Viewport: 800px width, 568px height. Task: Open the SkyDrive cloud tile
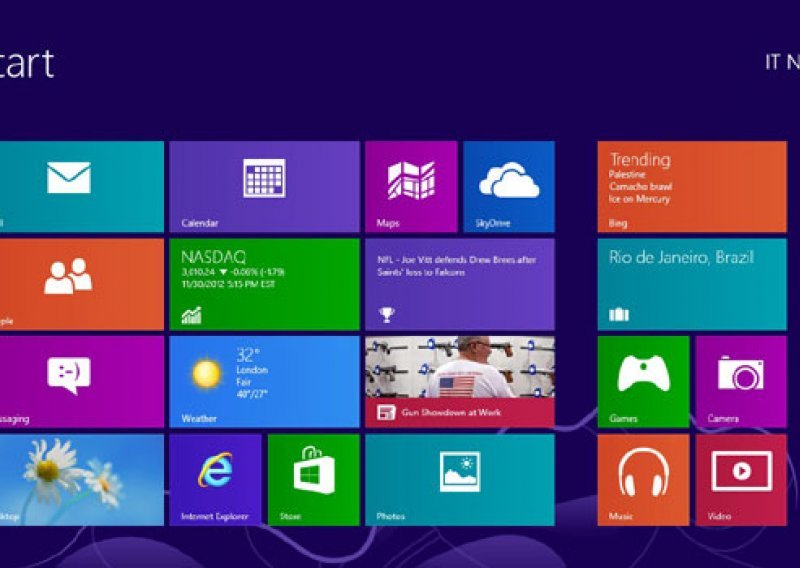pos(509,187)
